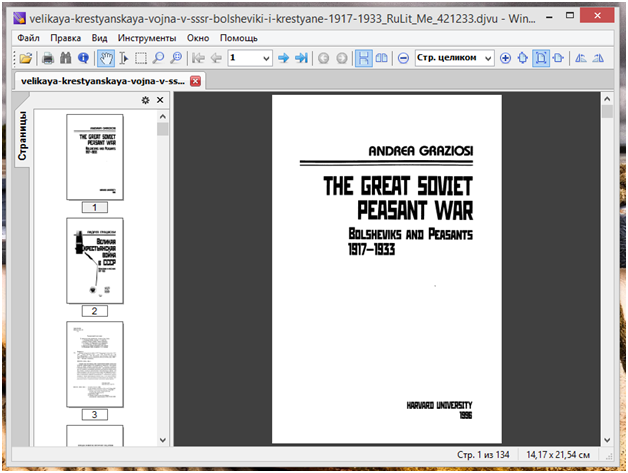Close the document tab with red X
The height and width of the screenshot is (473, 628).
tap(195, 81)
